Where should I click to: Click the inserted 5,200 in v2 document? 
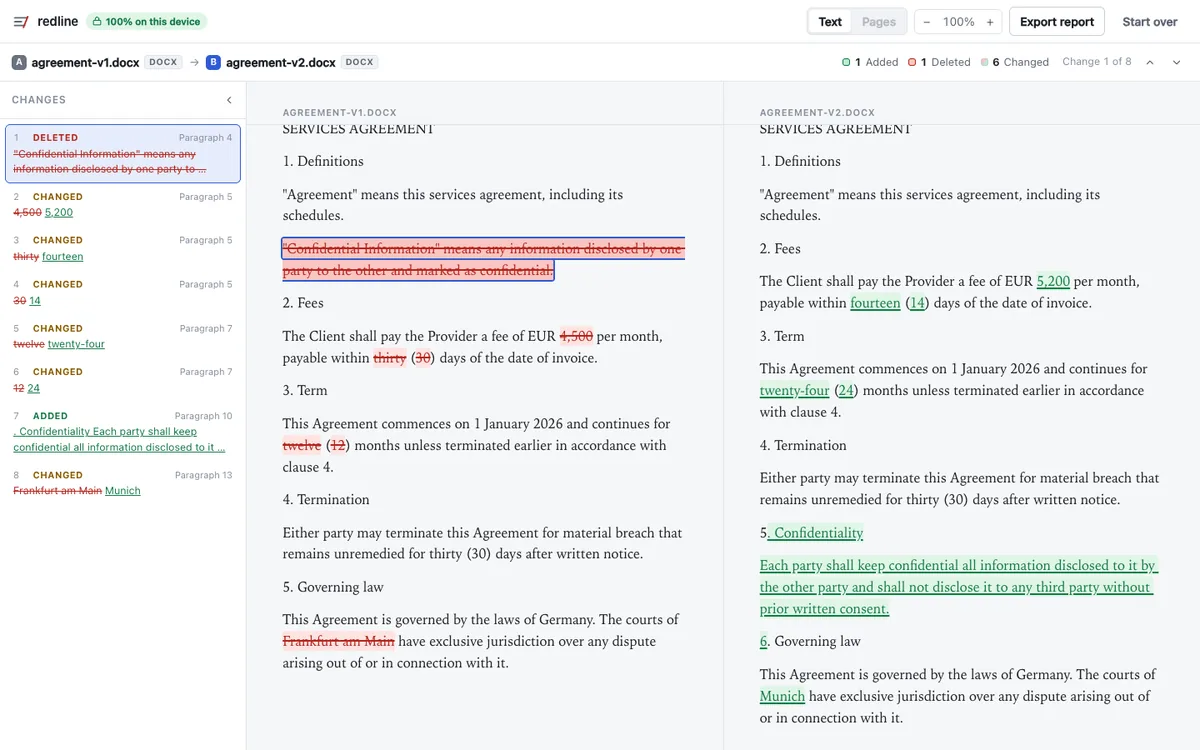pos(1053,281)
